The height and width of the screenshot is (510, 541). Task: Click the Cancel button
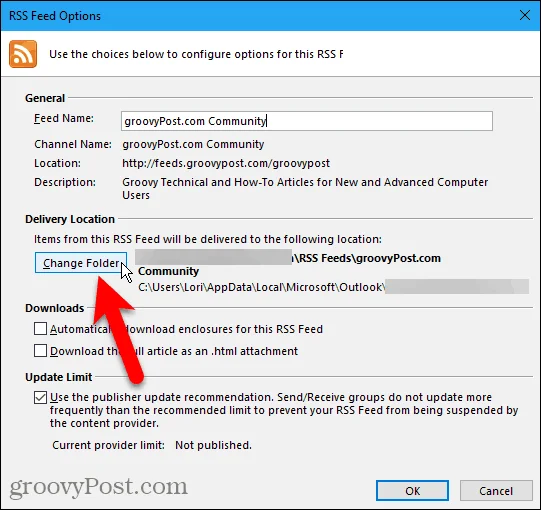coord(496,491)
